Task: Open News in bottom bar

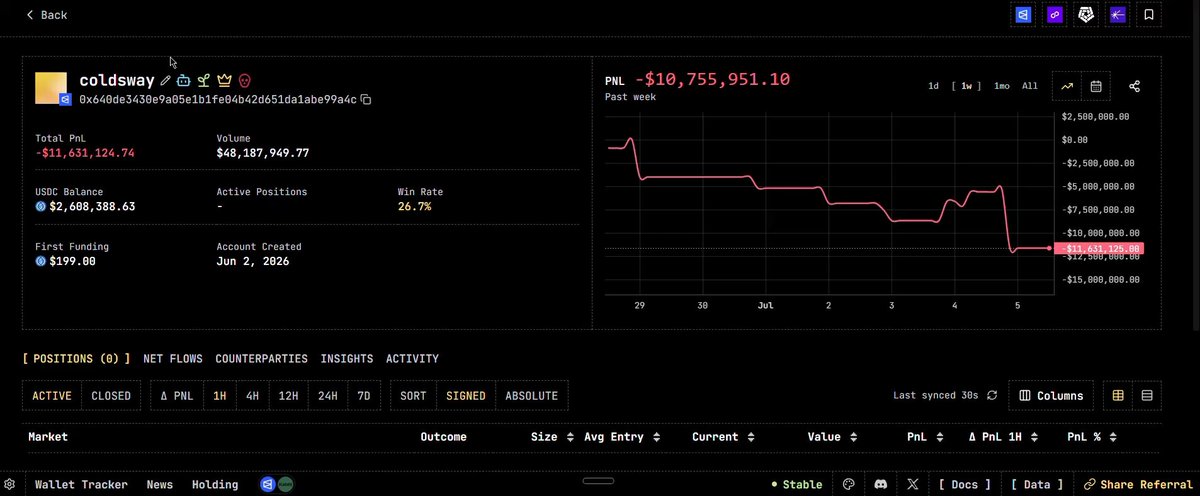Action: coord(160,484)
